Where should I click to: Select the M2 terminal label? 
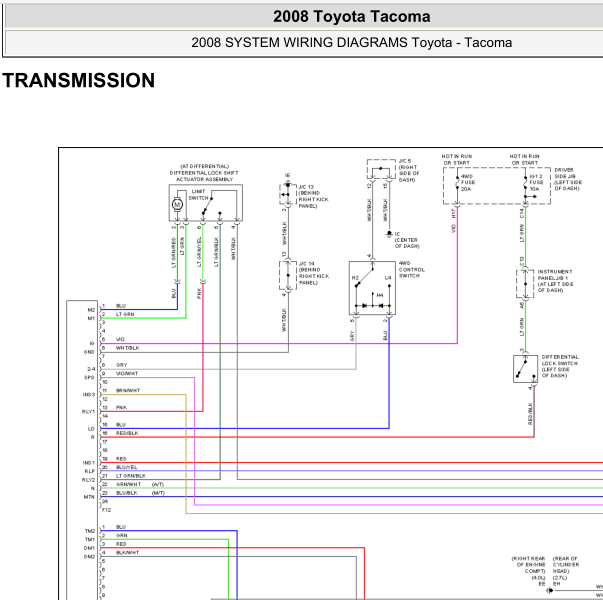(x=91, y=310)
